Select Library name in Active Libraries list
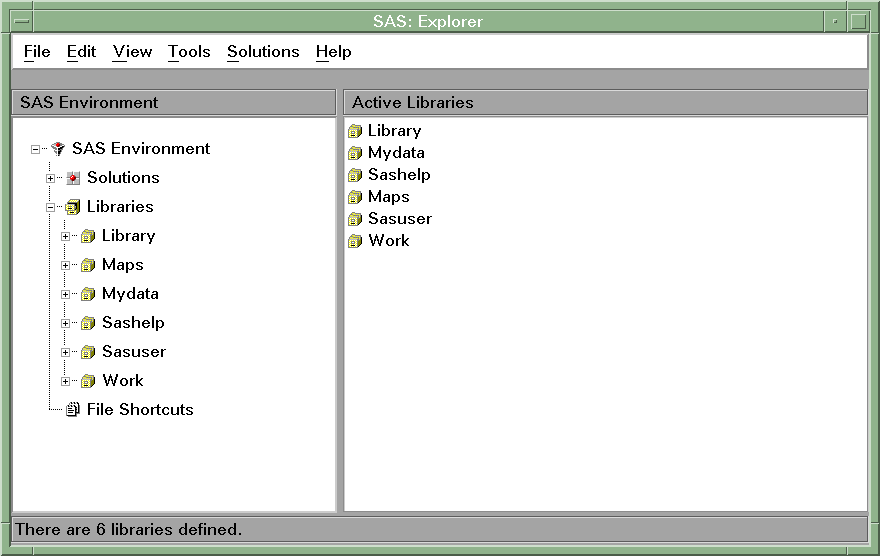The height and width of the screenshot is (556, 880). (395, 131)
